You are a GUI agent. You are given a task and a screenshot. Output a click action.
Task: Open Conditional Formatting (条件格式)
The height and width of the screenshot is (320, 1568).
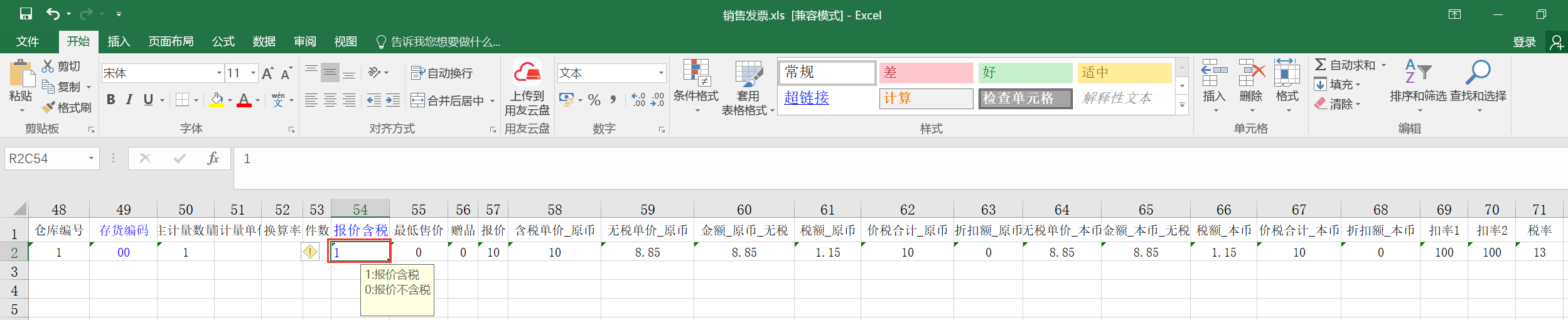click(x=696, y=87)
